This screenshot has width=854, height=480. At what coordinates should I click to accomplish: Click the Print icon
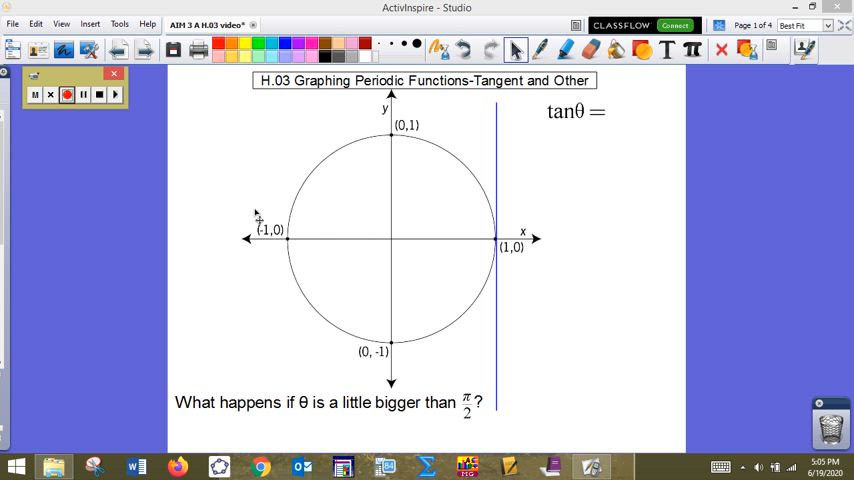coord(198,50)
